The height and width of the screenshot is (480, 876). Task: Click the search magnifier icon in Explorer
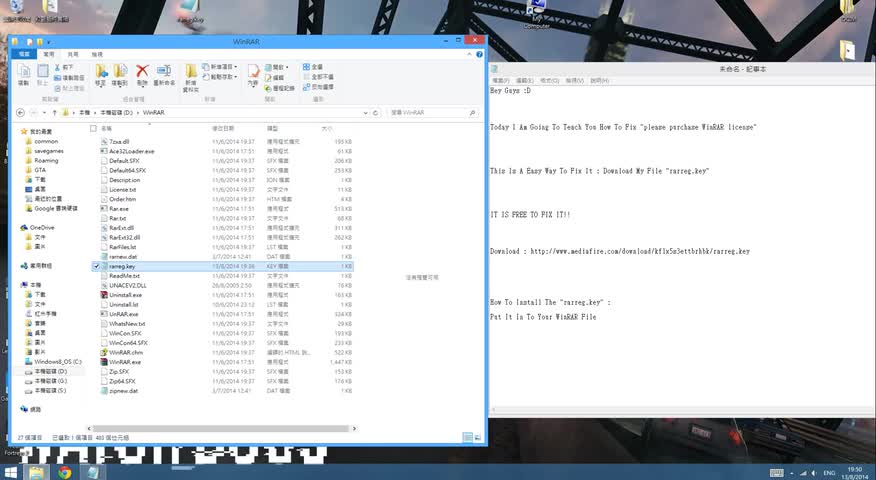(x=472, y=112)
